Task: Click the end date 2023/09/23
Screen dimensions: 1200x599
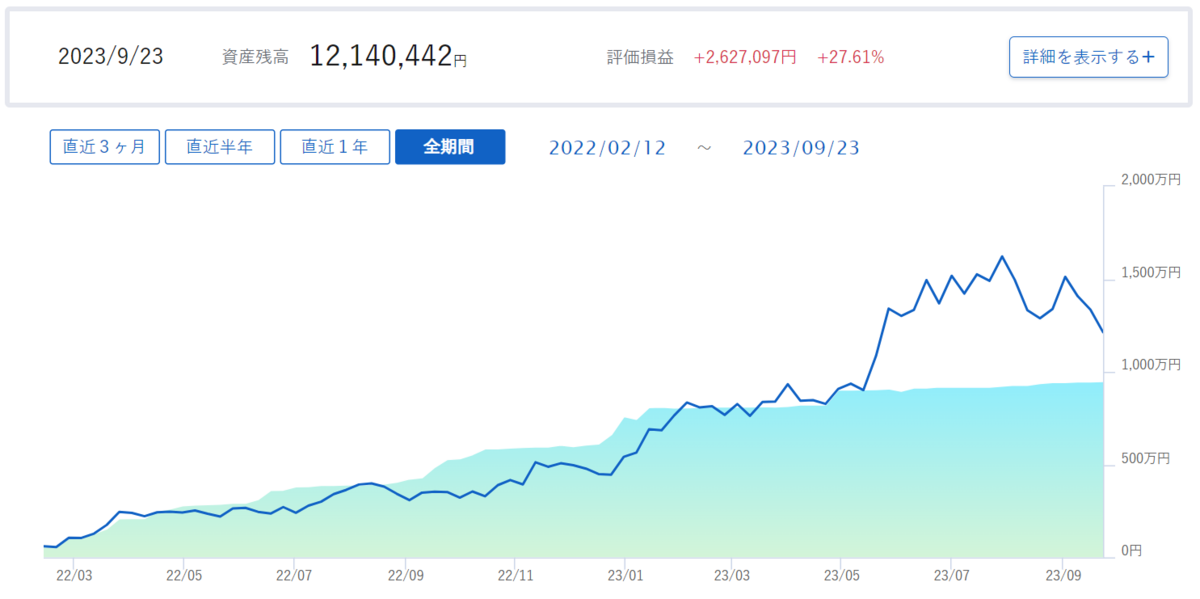Action: point(801,148)
